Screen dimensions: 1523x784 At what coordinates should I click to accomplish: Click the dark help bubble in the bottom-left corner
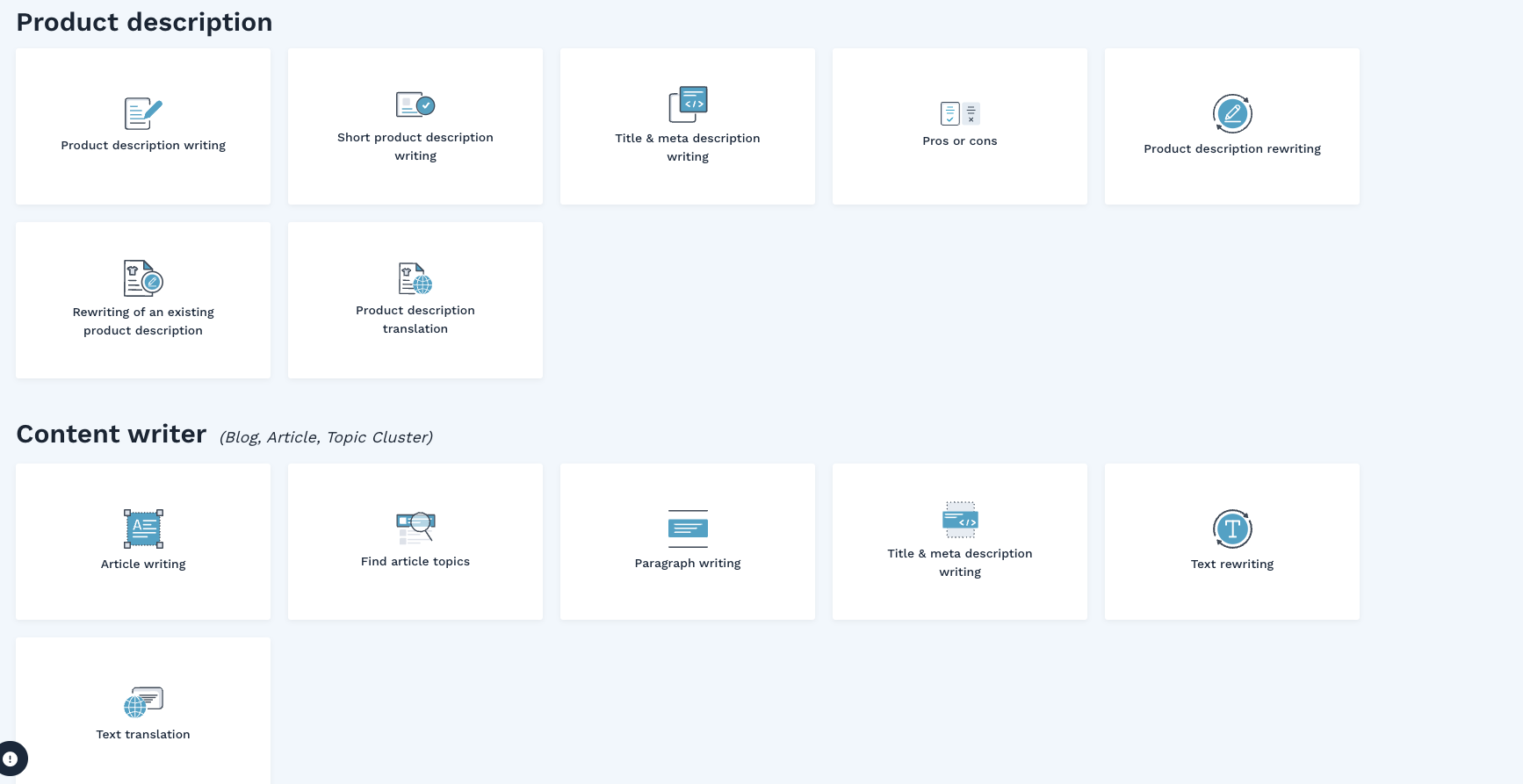11,759
